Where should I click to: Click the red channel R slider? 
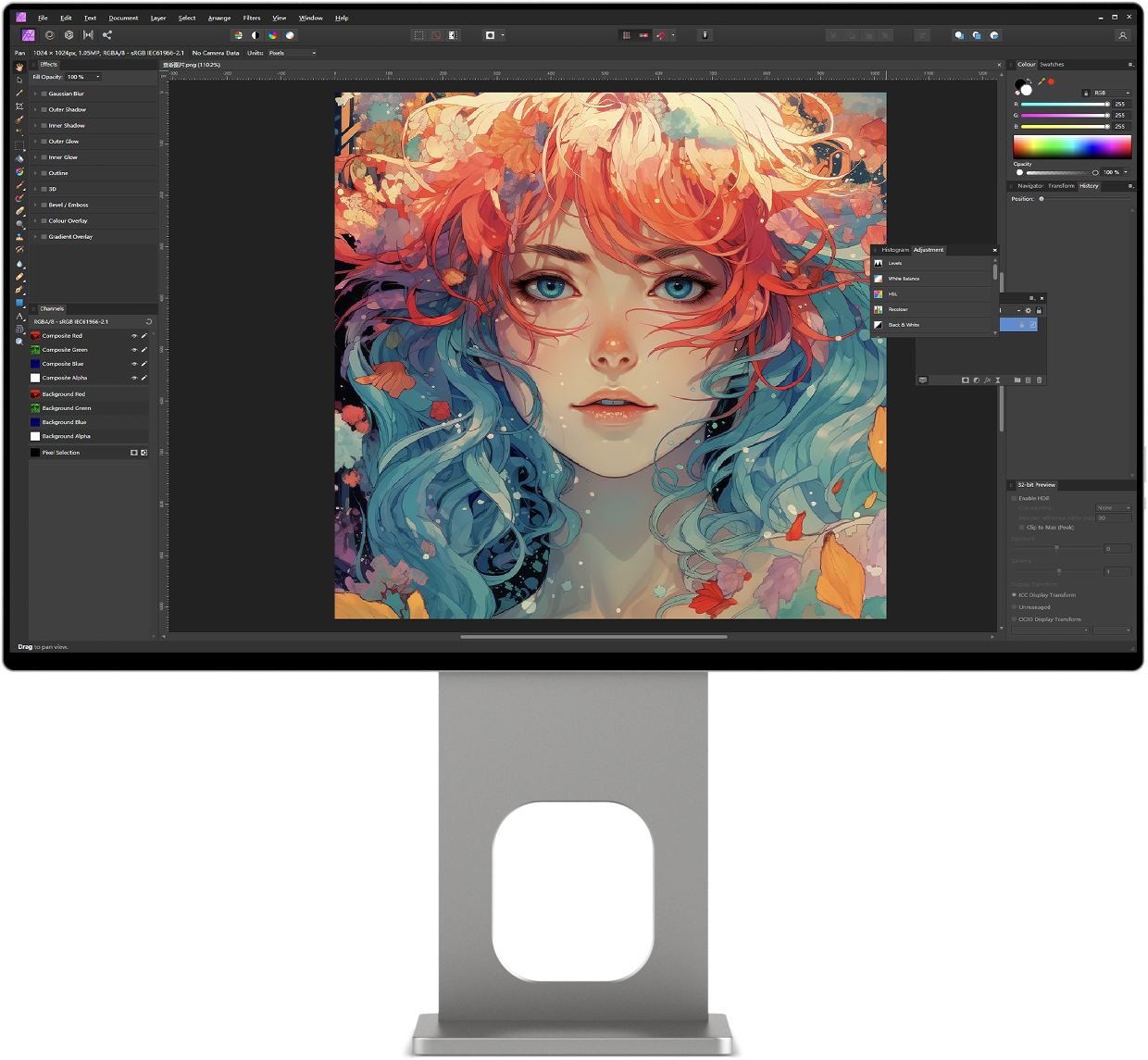[1065, 105]
